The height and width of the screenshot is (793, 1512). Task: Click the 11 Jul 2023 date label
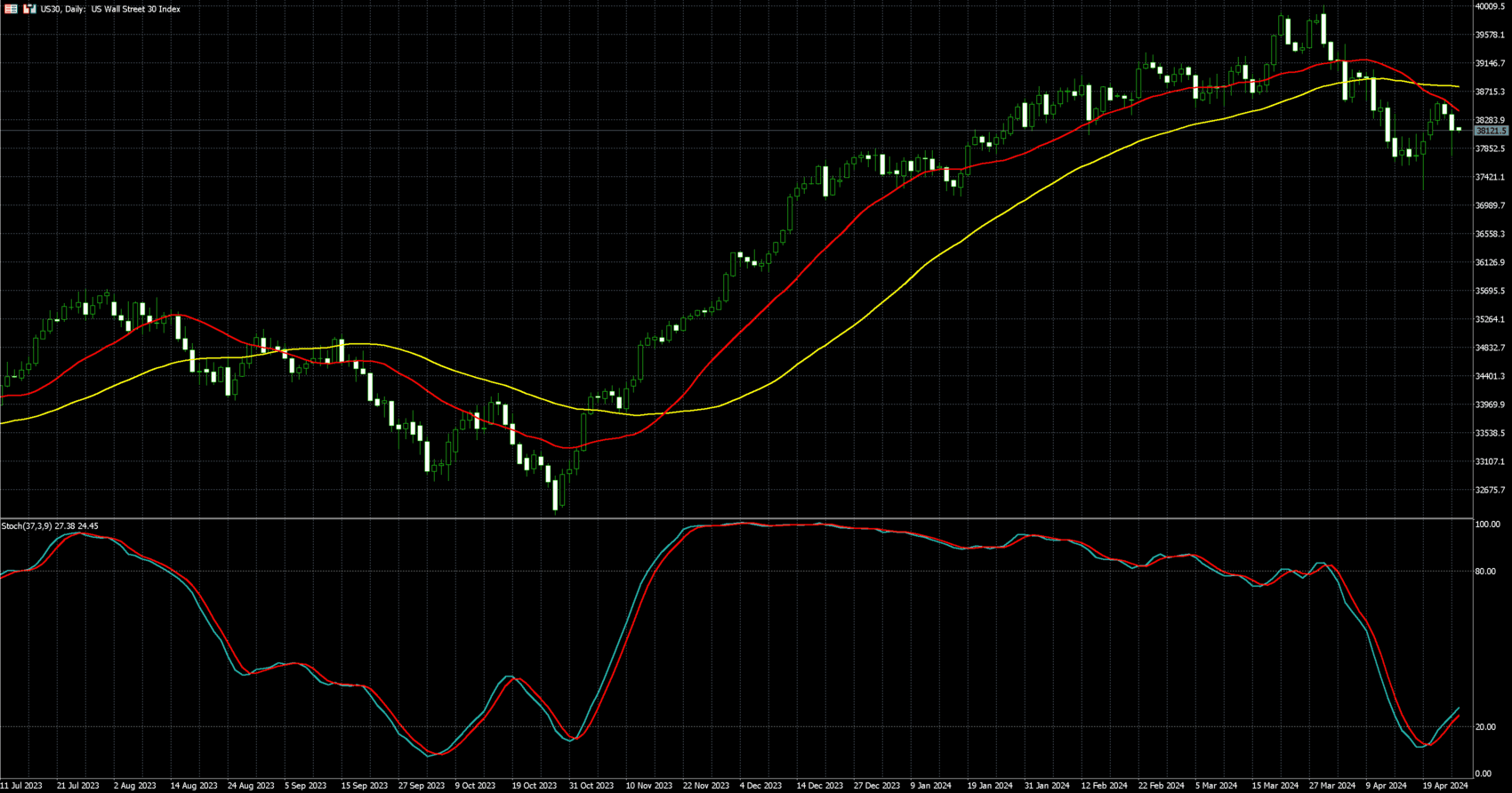(x=21, y=786)
